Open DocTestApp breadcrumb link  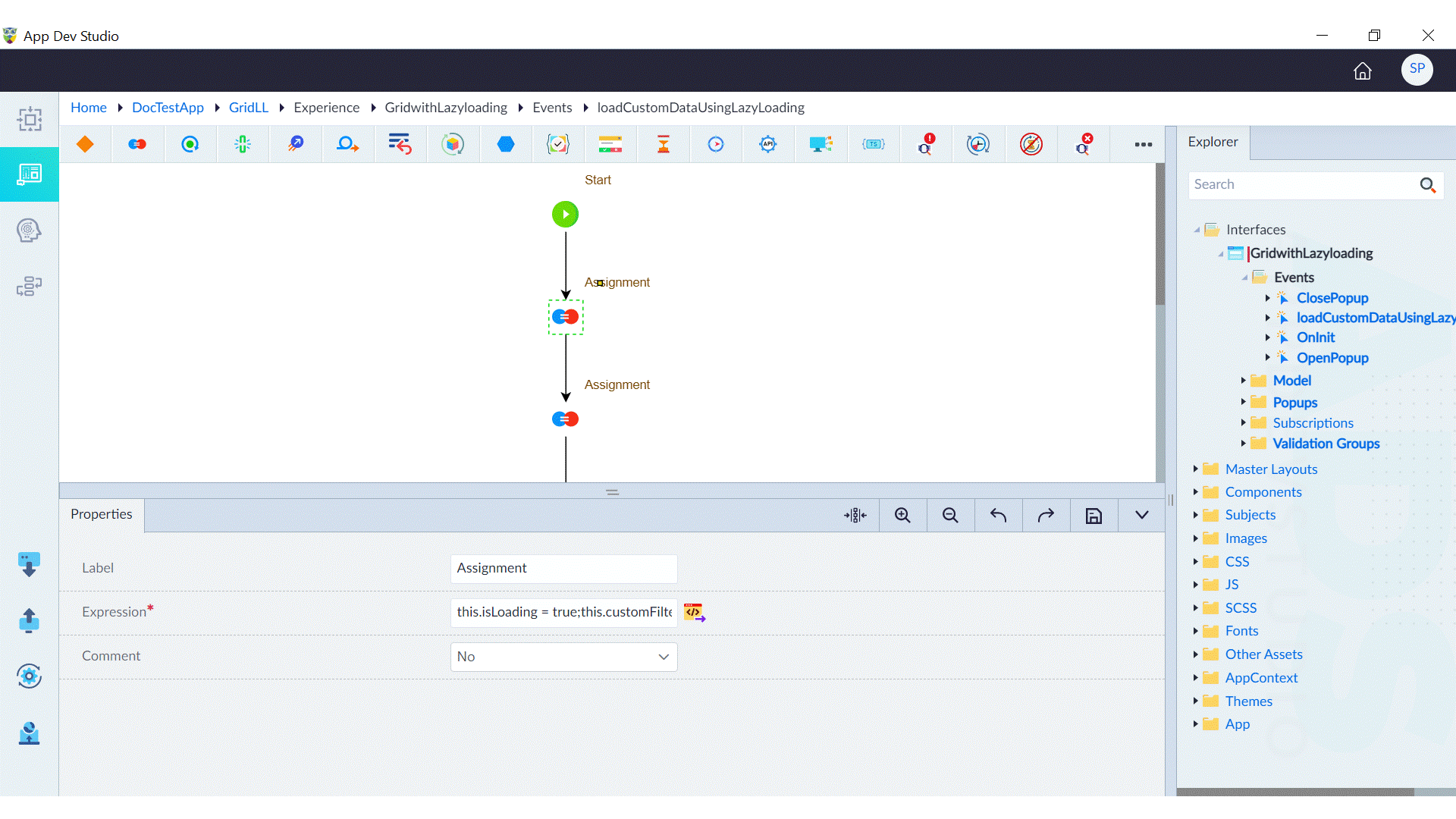click(168, 108)
